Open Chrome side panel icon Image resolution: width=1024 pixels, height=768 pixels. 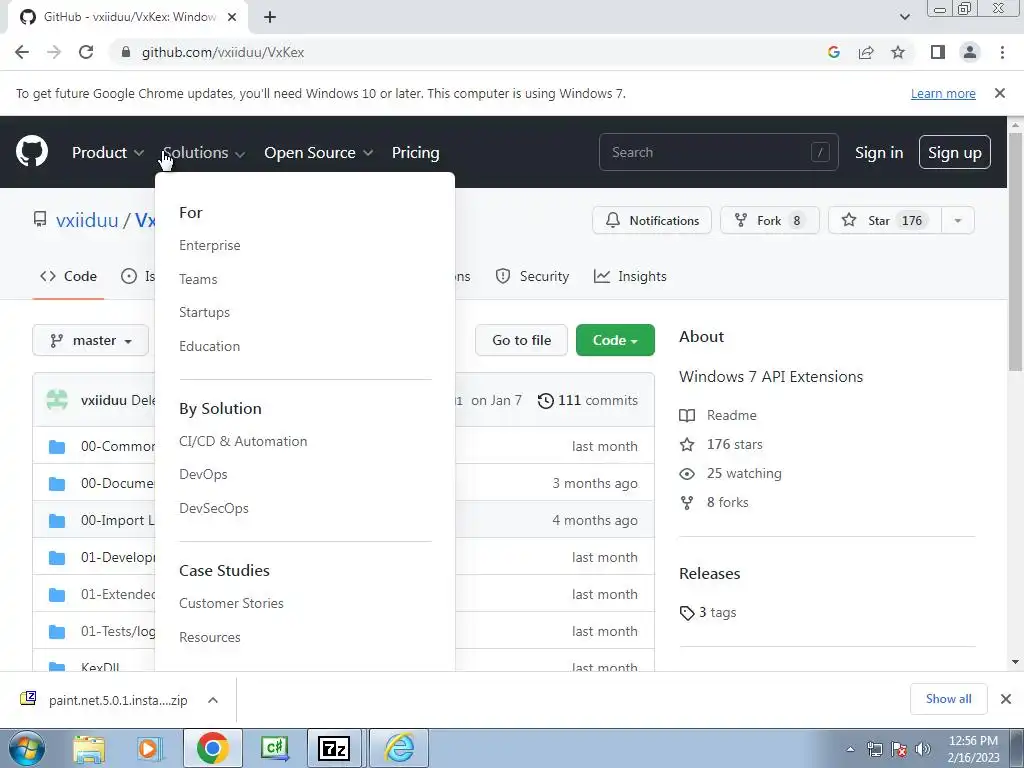(x=938, y=52)
